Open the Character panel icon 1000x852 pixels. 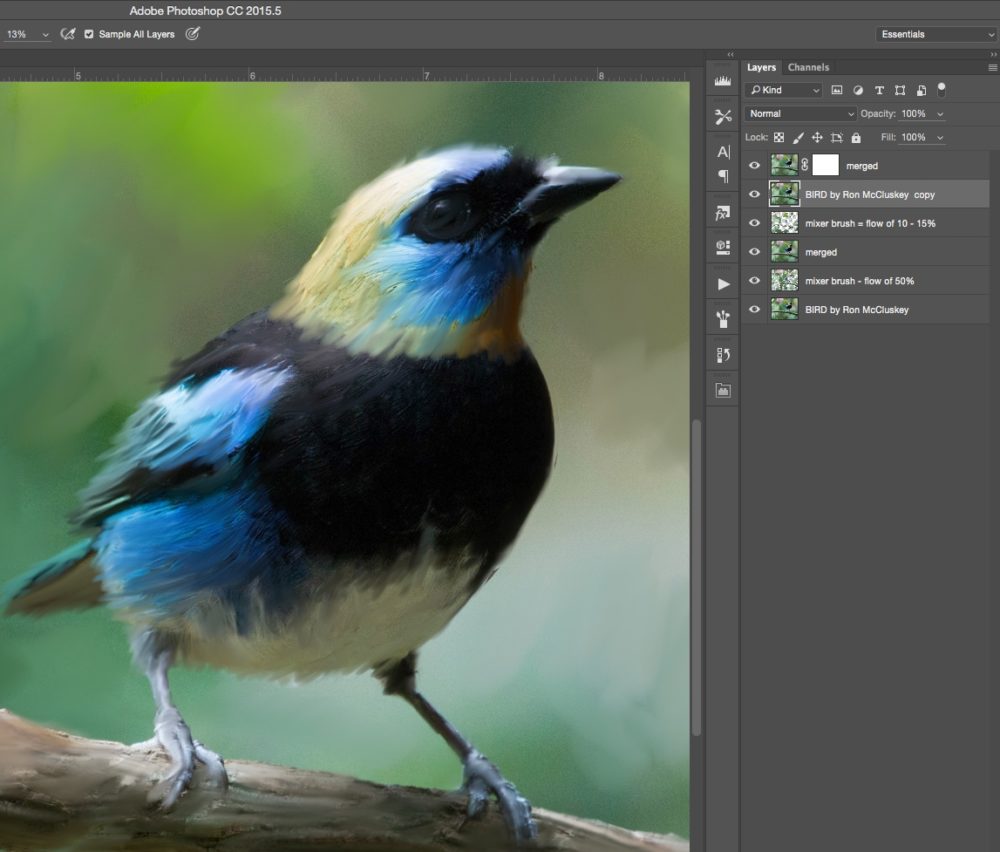click(723, 152)
